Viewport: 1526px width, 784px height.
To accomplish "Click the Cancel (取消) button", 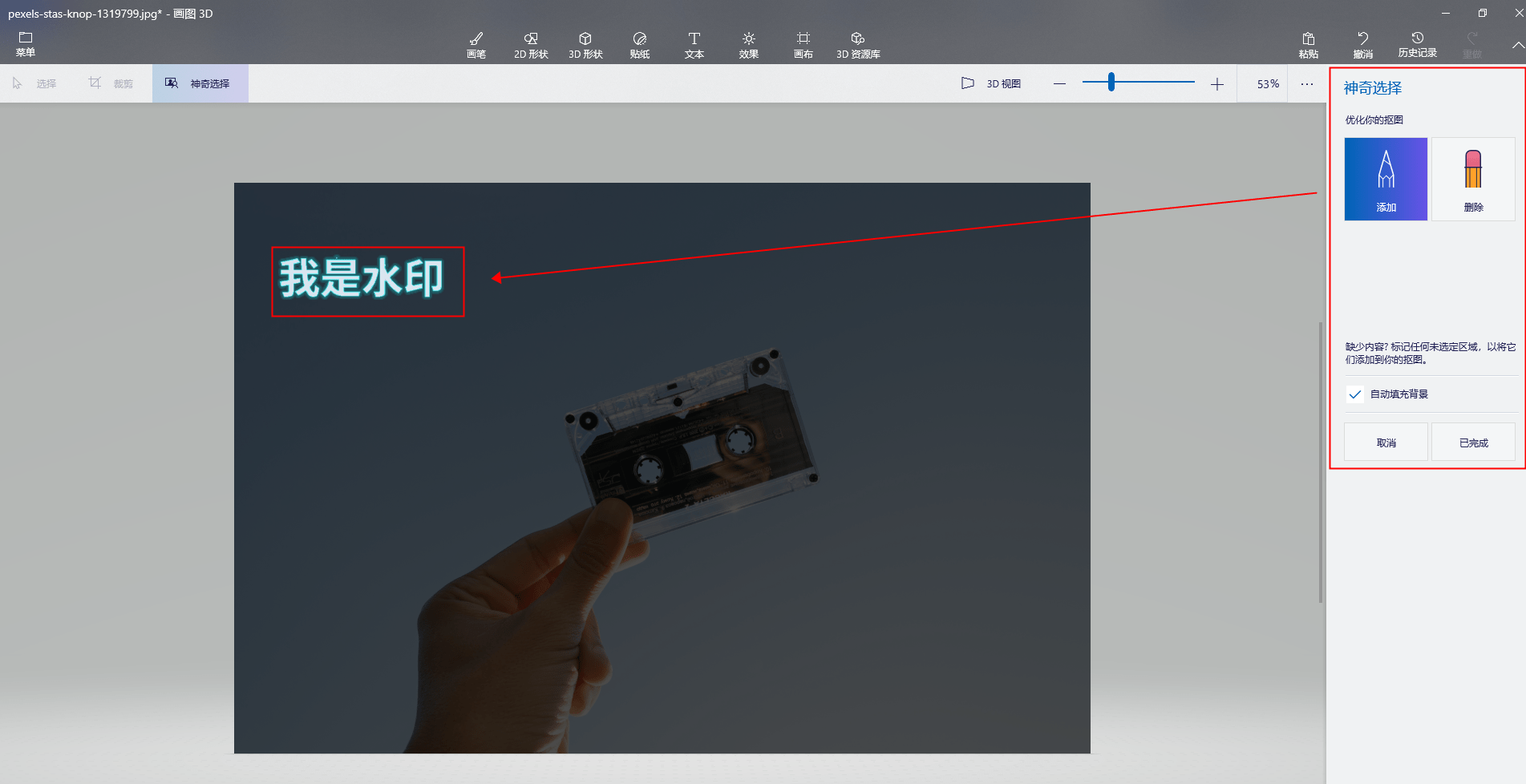I will click(x=1386, y=443).
